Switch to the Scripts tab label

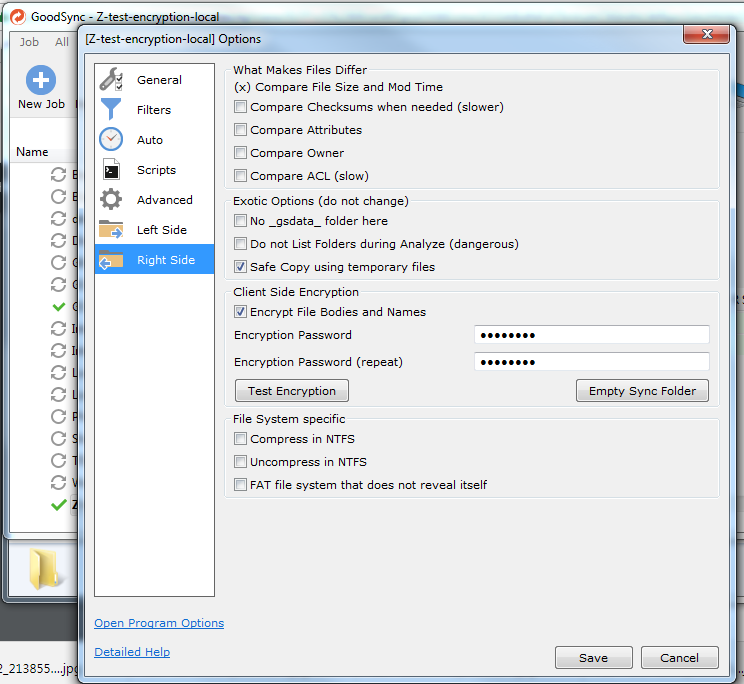[x=156, y=170]
